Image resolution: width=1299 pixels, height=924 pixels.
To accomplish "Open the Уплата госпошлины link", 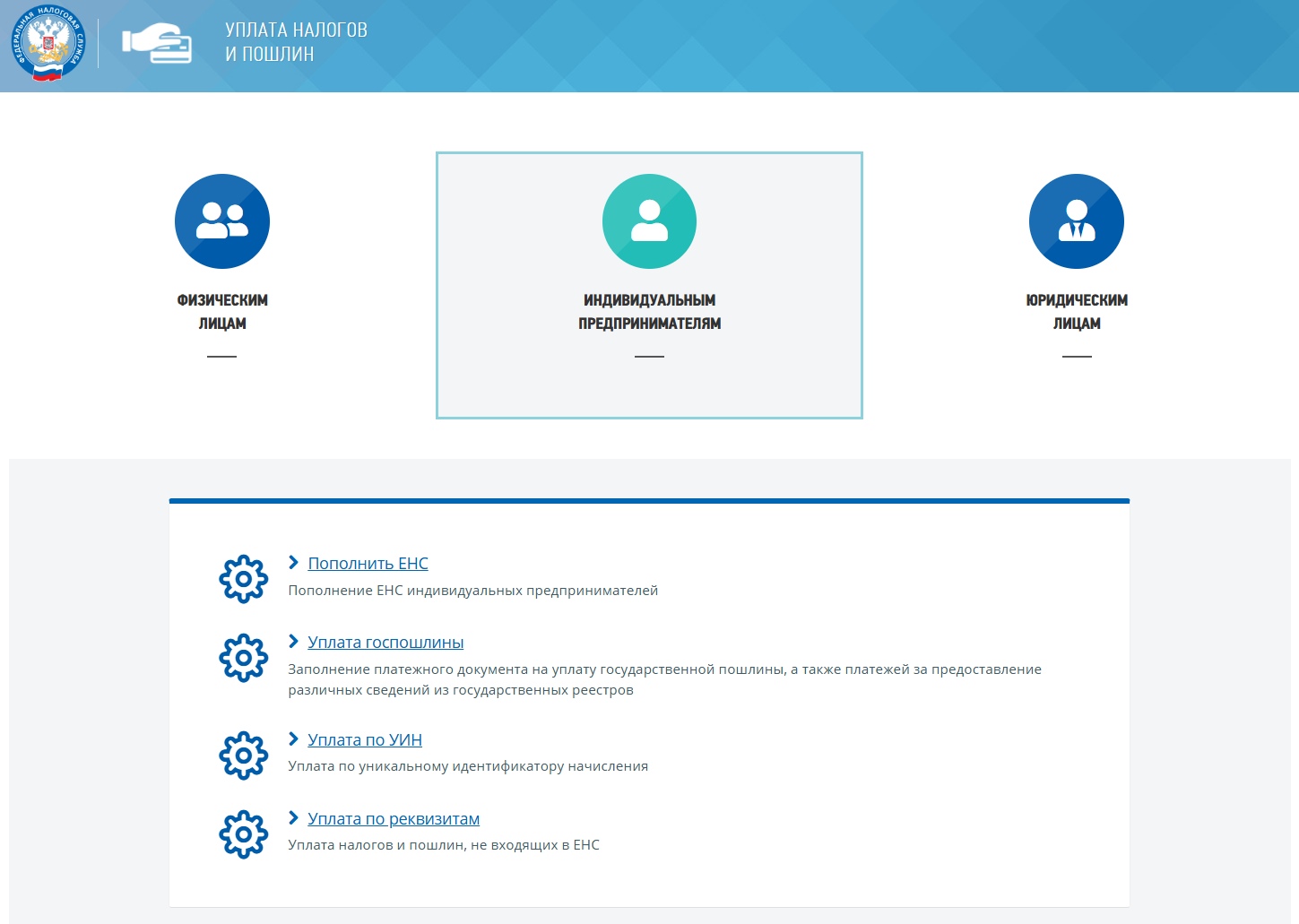I will click(x=385, y=643).
